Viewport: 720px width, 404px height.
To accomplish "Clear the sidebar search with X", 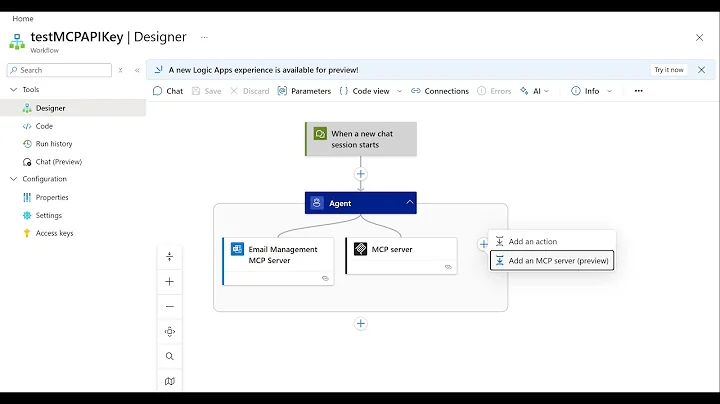I will (120, 70).
